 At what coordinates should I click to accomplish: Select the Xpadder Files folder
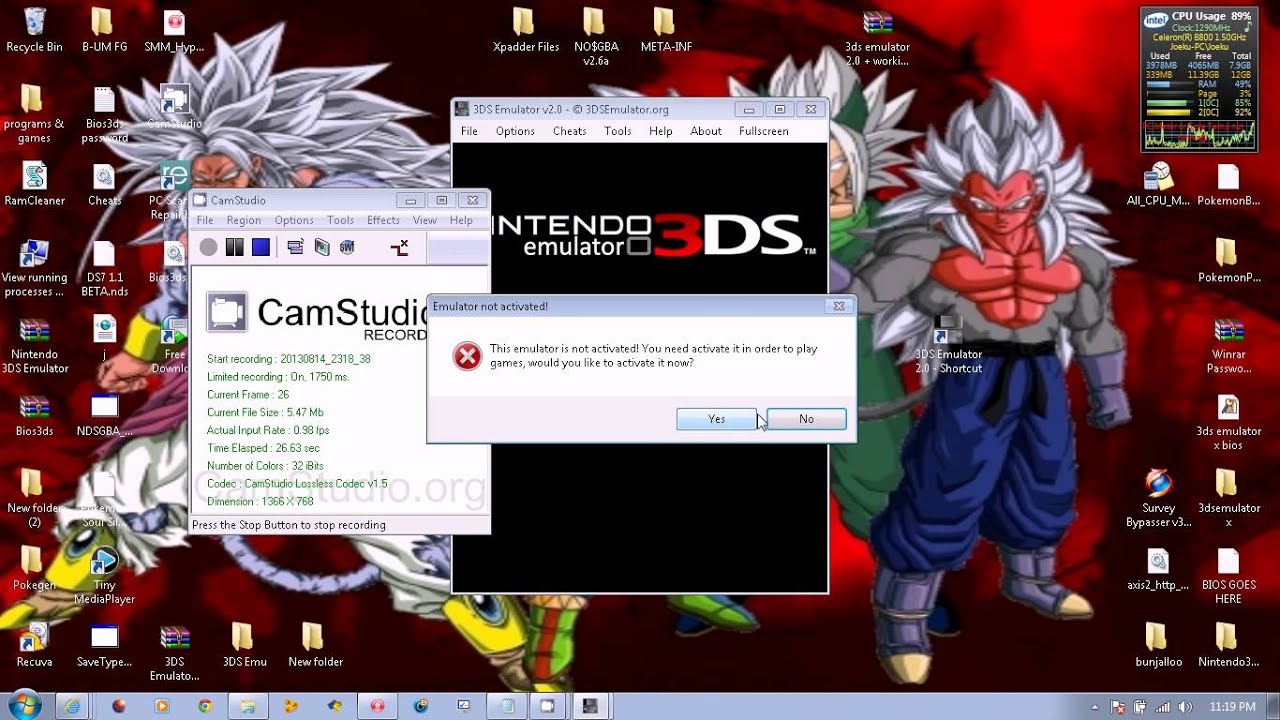click(x=526, y=31)
